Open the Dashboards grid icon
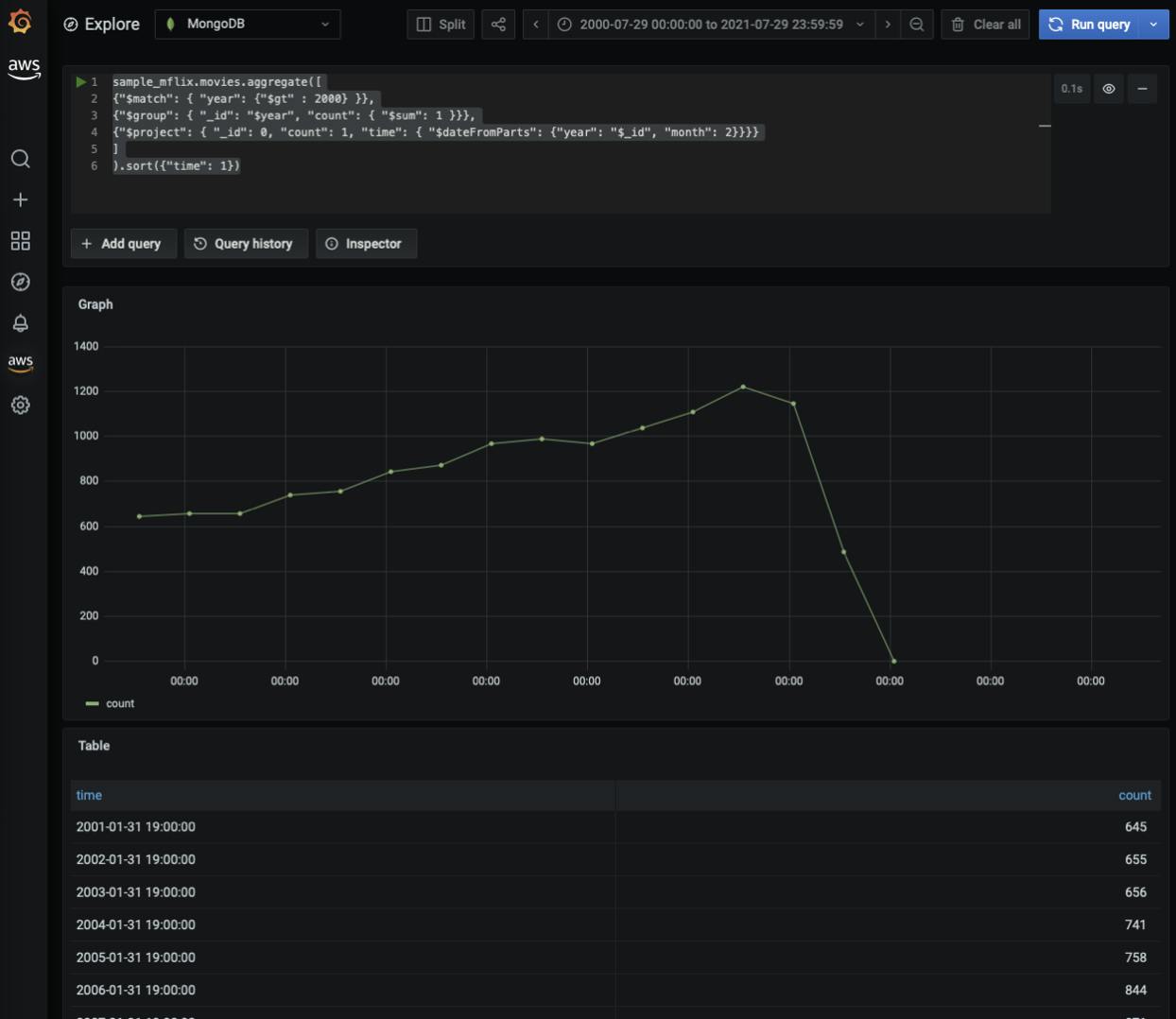This screenshot has height=1019, width=1176. [x=20, y=241]
